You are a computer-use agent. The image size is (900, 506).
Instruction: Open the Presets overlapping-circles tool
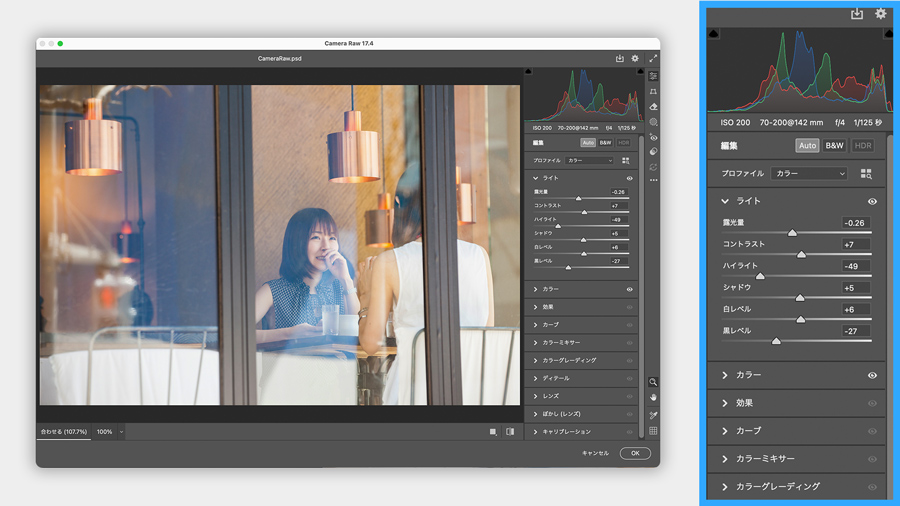[x=653, y=151]
